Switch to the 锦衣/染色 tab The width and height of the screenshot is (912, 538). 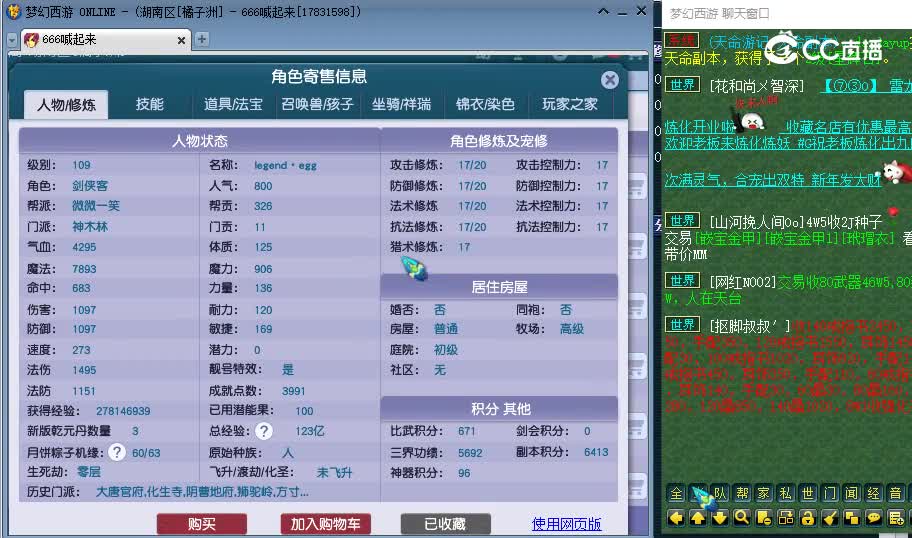(485, 105)
